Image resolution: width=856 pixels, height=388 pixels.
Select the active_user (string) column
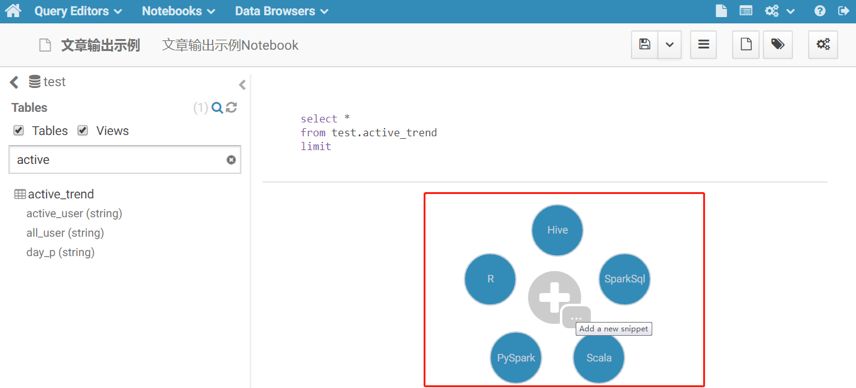tap(74, 213)
